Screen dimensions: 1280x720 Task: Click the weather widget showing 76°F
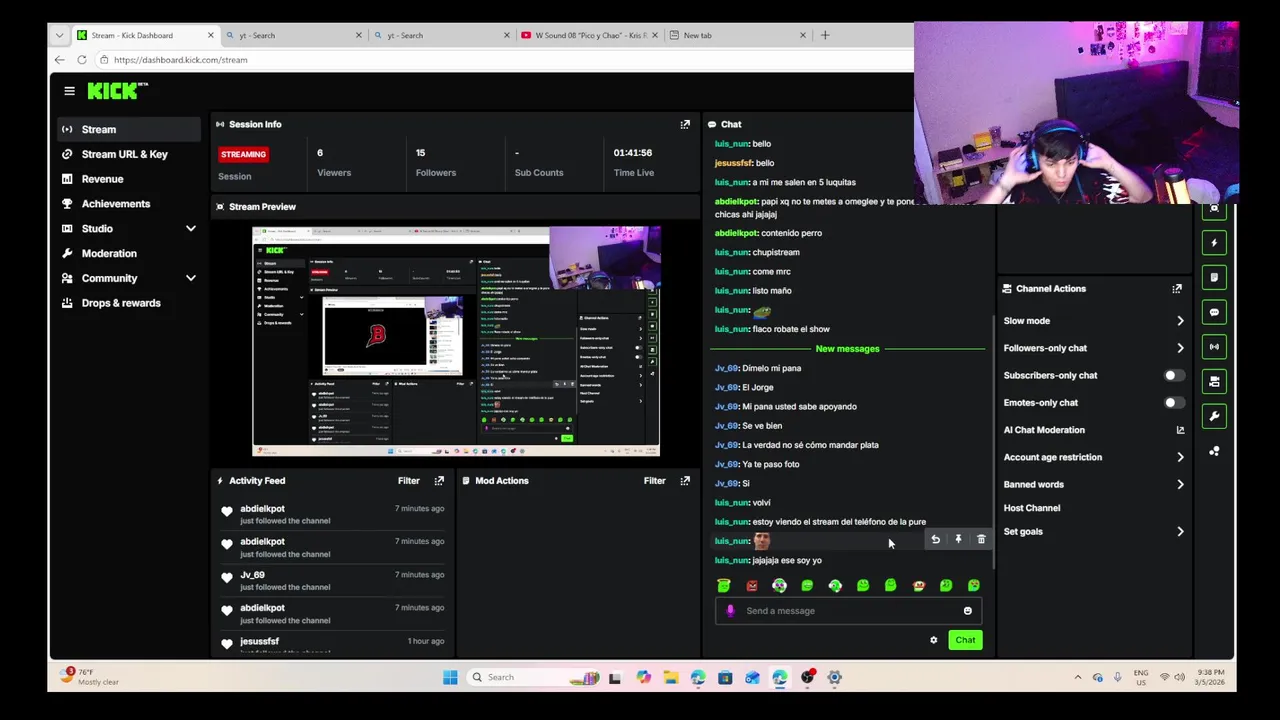pos(88,677)
